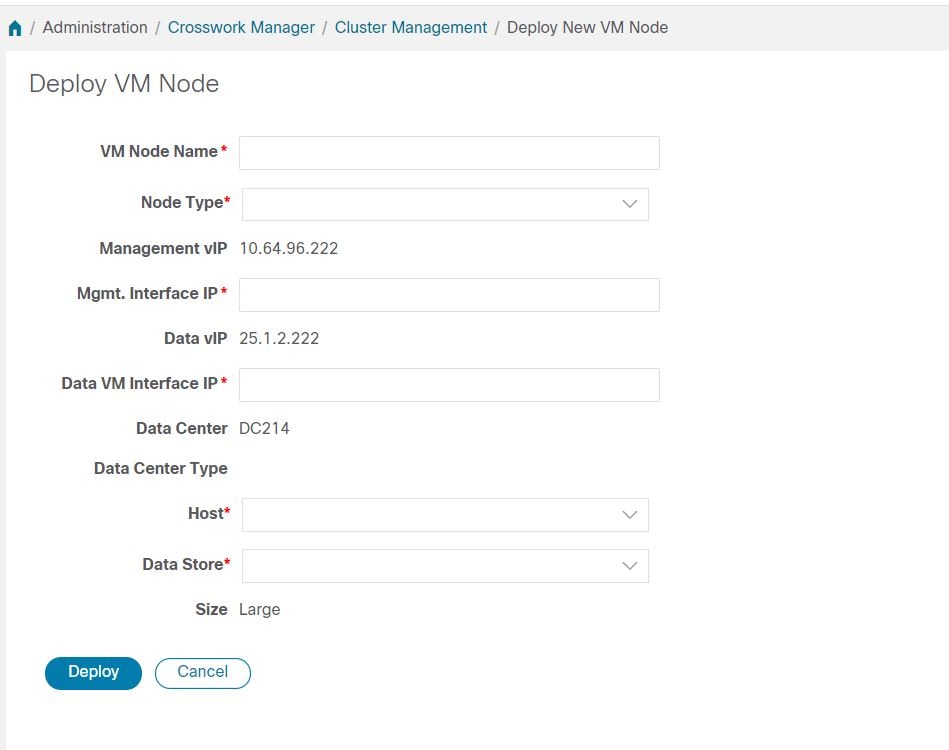
Task: Open the Node Type dropdown
Action: point(445,203)
